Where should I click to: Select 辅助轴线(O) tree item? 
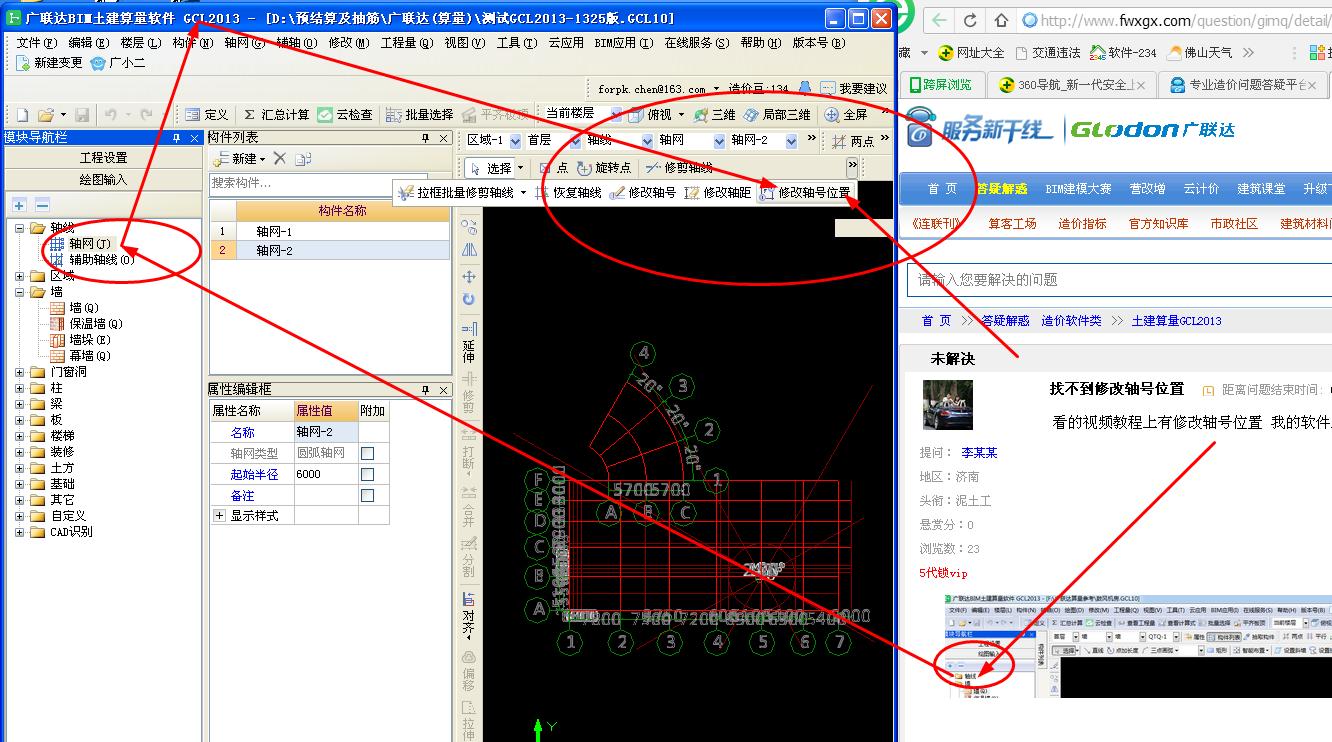pyautogui.click(x=92, y=260)
